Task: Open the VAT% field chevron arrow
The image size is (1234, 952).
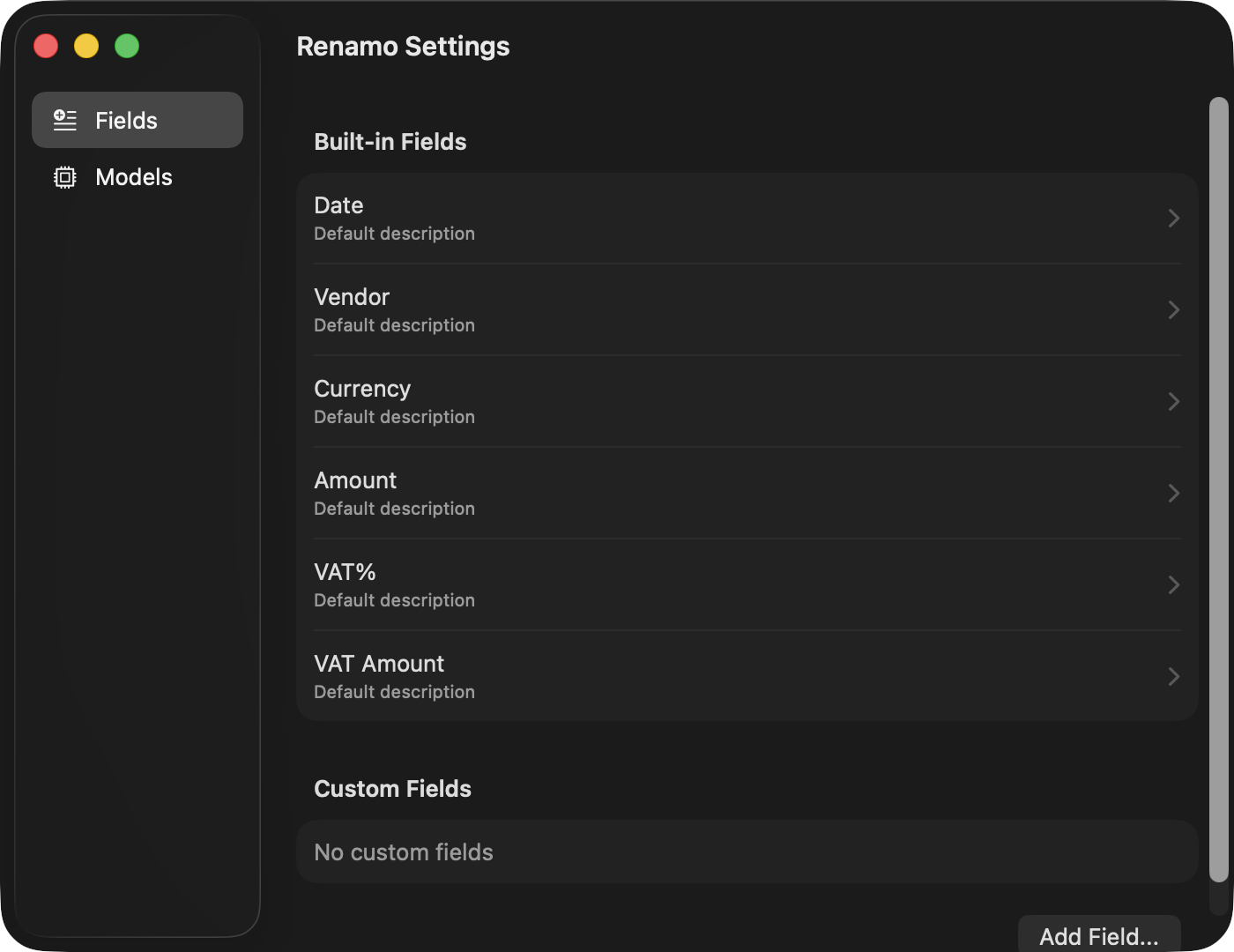Action: tap(1173, 584)
